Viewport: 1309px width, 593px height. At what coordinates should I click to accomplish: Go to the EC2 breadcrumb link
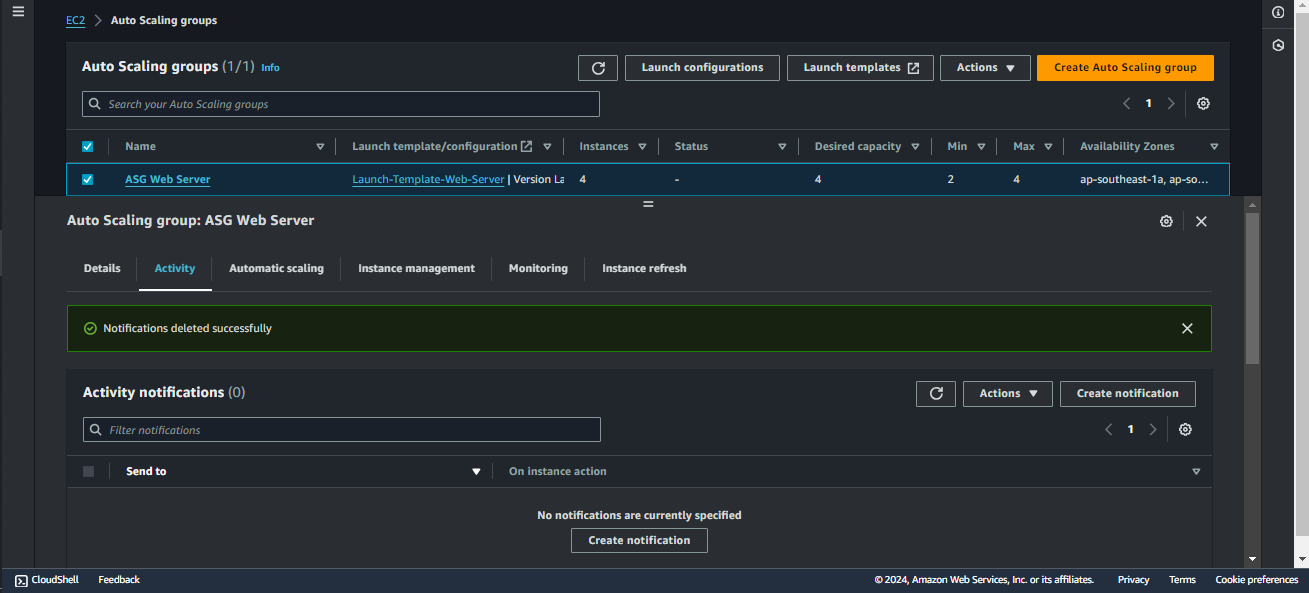[x=75, y=20]
